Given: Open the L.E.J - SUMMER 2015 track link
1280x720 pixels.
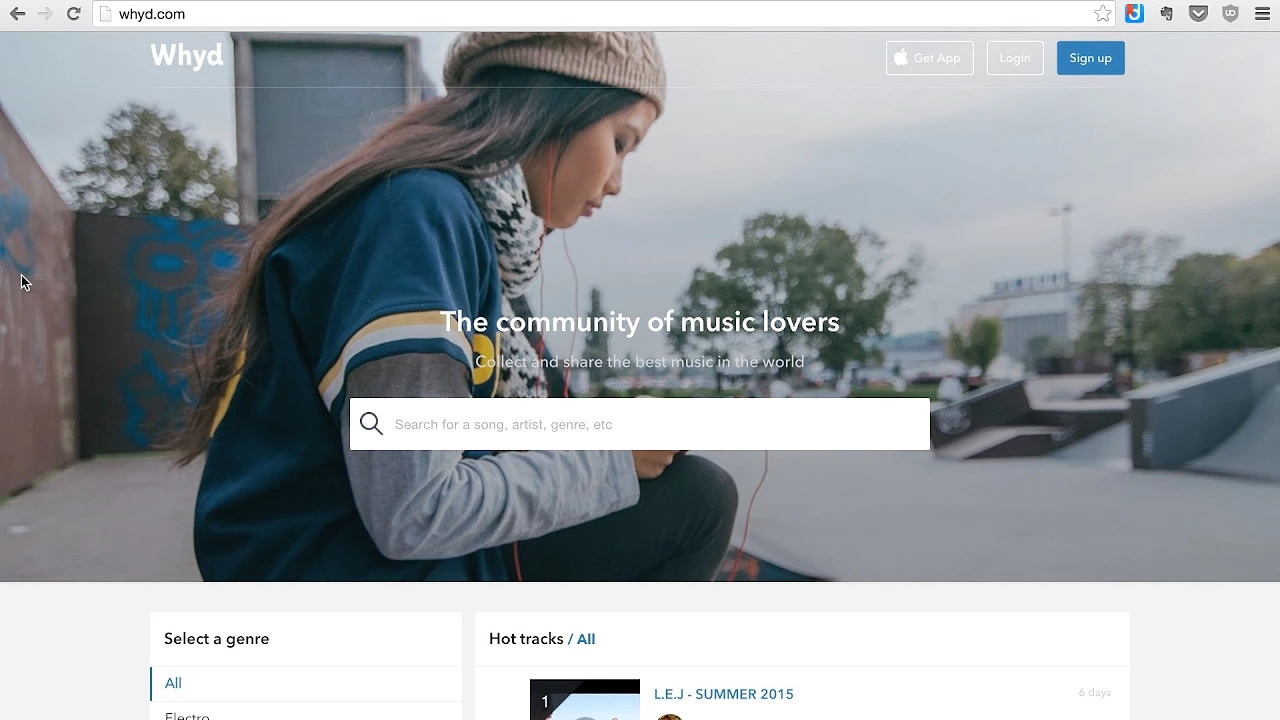Looking at the screenshot, I should [x=724, y=694].
